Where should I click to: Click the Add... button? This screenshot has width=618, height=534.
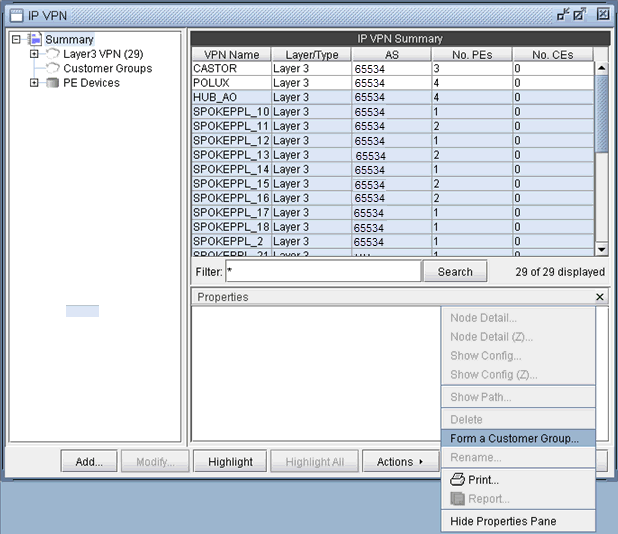click(89, 462)
